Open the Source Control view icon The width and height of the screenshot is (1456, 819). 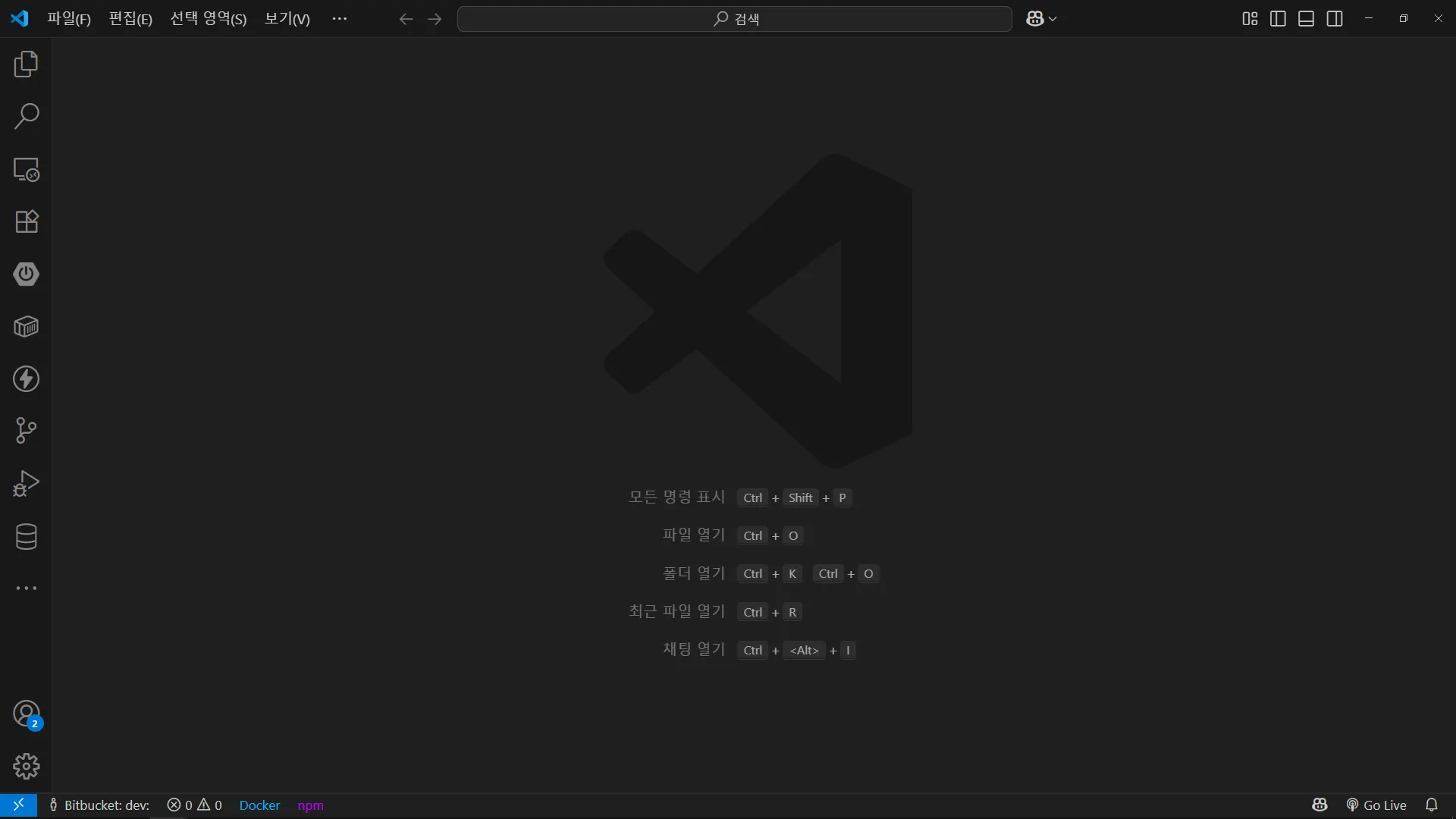pos(26,431)
